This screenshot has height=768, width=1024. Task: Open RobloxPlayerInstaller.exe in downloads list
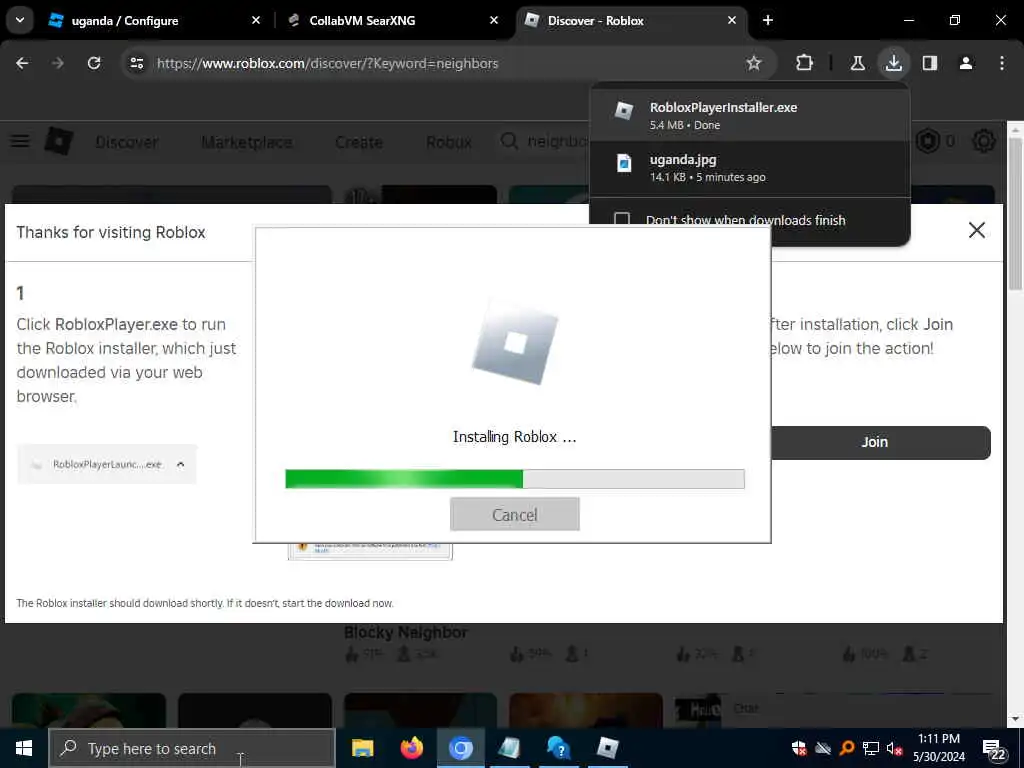[749, 115]
